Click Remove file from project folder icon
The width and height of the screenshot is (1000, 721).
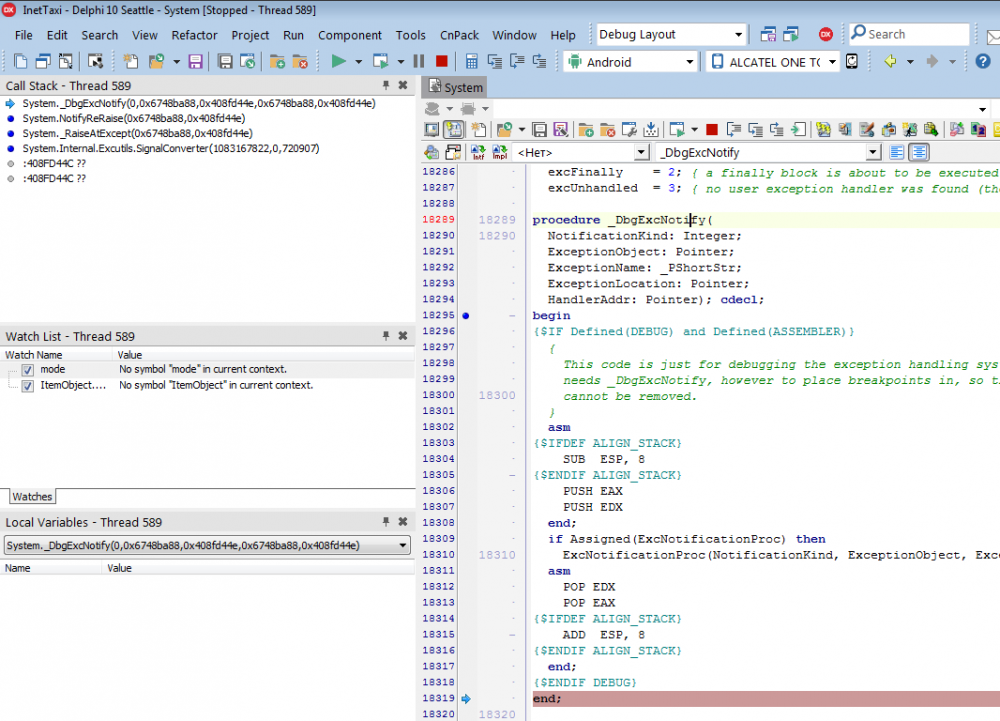[300, 61]
